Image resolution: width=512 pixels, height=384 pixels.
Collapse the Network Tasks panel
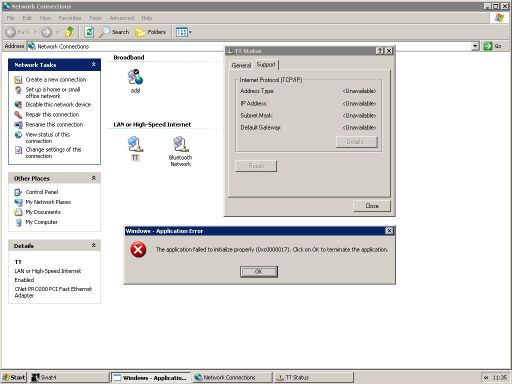pyautogui.click(x=94, y=64)
